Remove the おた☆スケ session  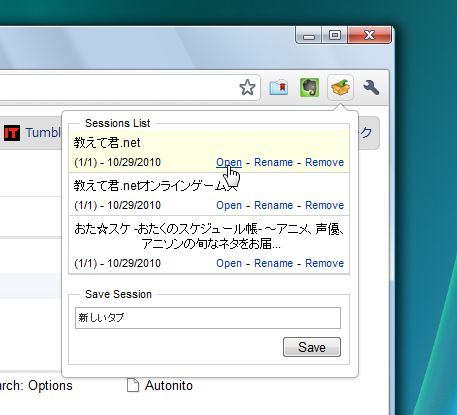(324, 263)
